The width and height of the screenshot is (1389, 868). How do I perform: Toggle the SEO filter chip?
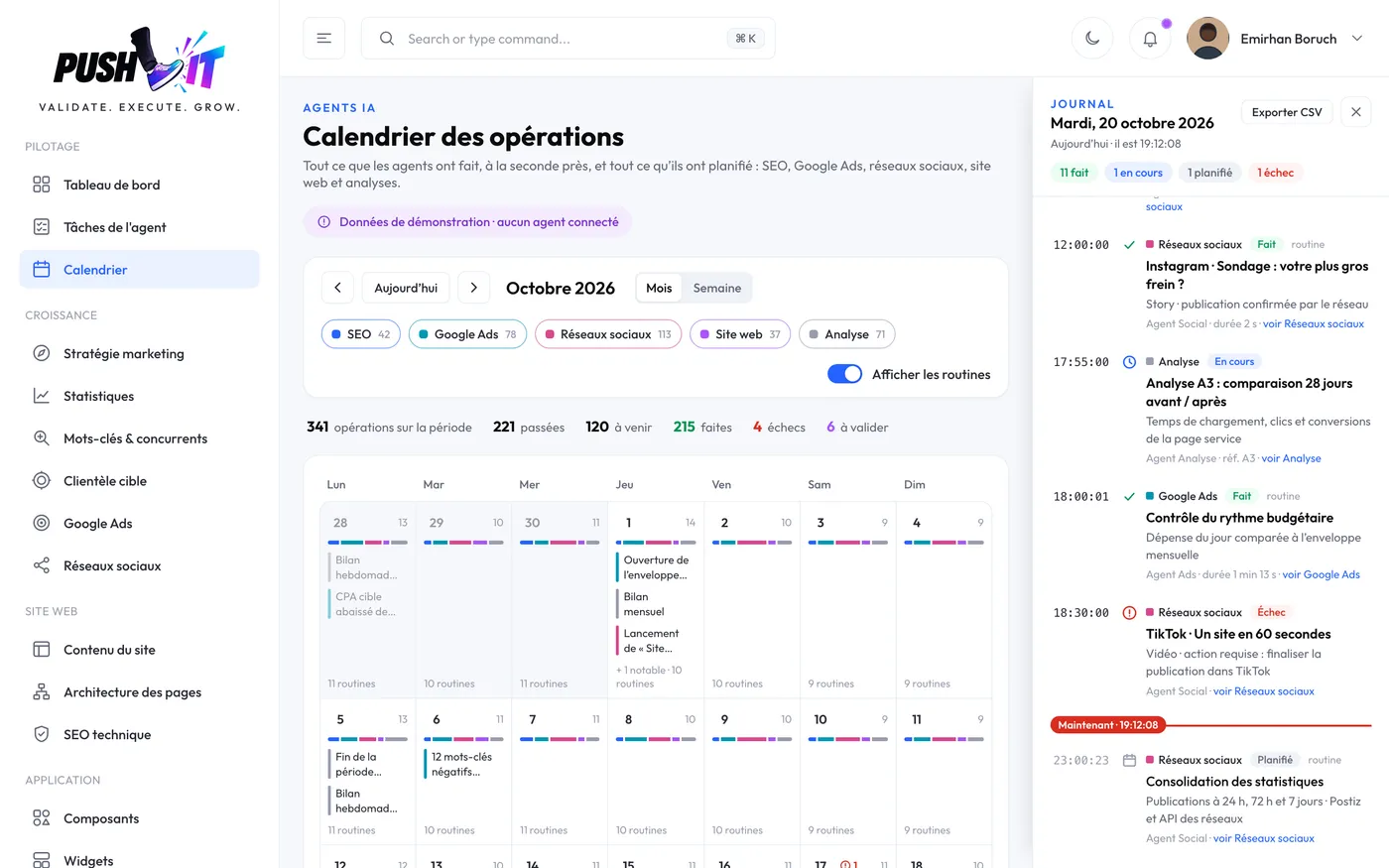point(361,334)
